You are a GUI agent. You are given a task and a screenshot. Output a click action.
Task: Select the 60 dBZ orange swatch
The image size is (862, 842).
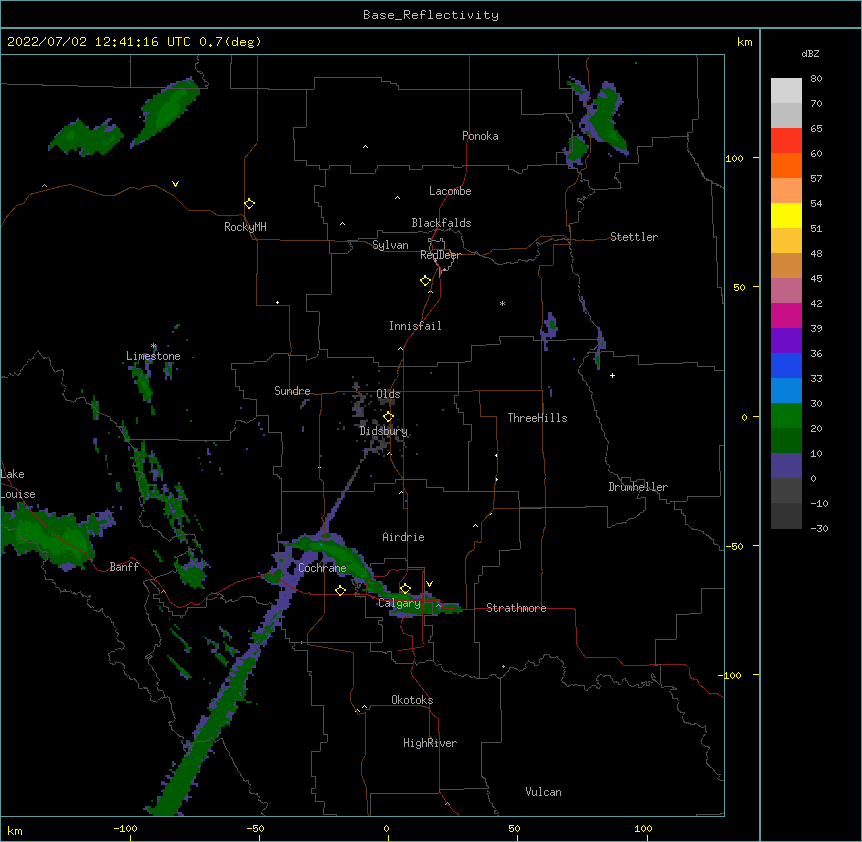(786, 165)
